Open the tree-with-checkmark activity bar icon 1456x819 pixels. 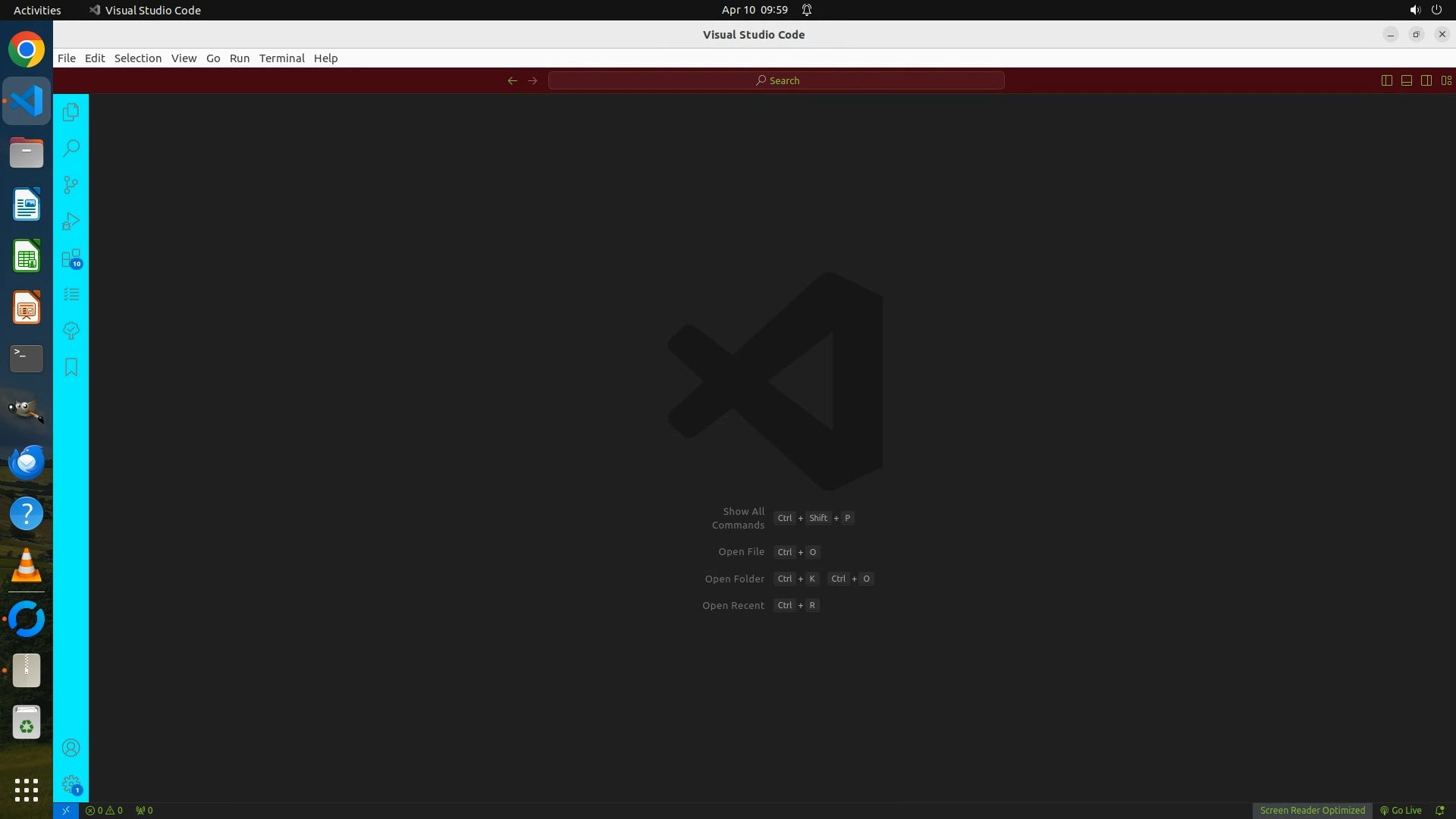coord(71,331)
